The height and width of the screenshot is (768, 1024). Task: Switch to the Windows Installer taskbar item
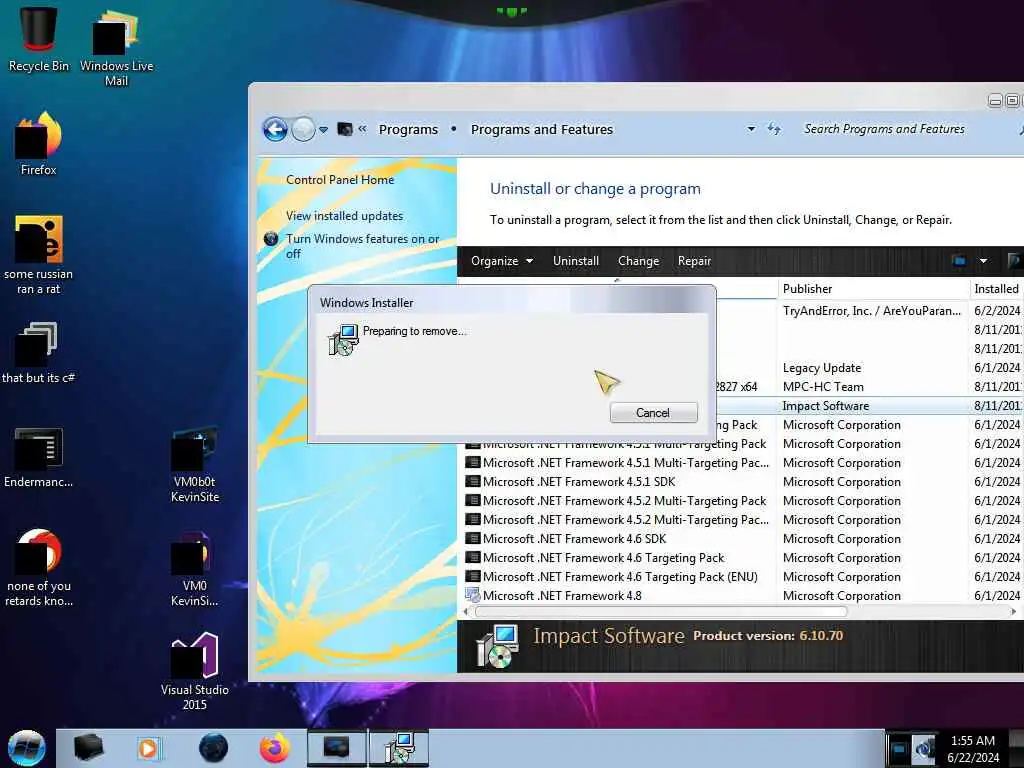point(399,748)
